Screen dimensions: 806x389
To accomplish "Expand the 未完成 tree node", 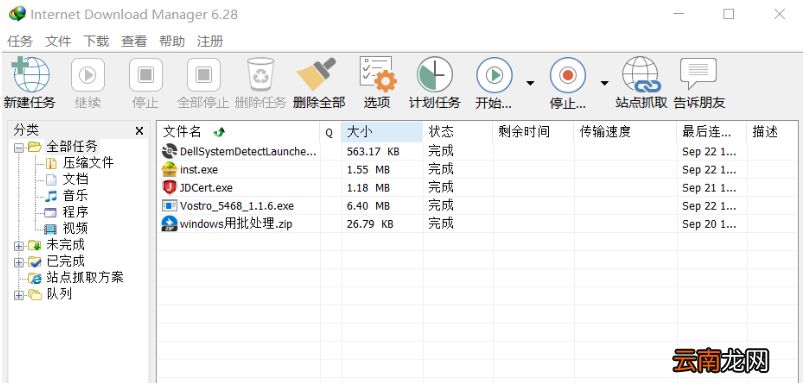I will coord(19,246).
